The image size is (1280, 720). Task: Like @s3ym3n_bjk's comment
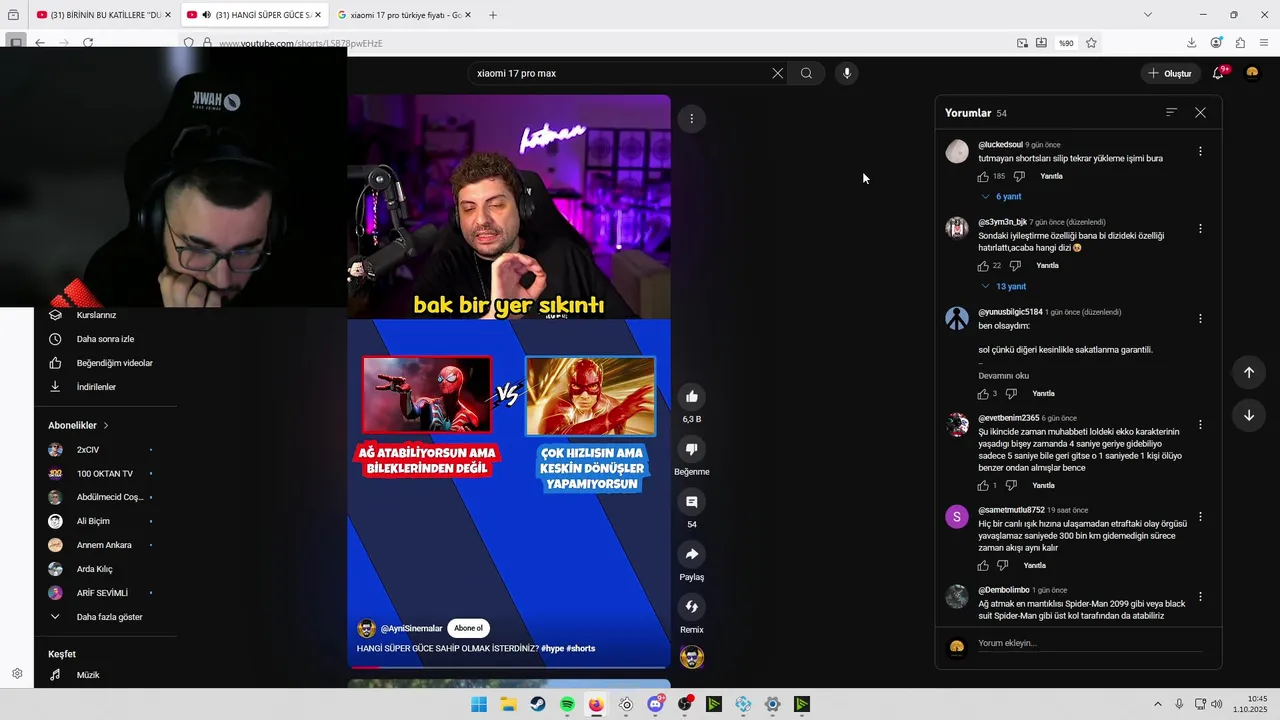983,266
